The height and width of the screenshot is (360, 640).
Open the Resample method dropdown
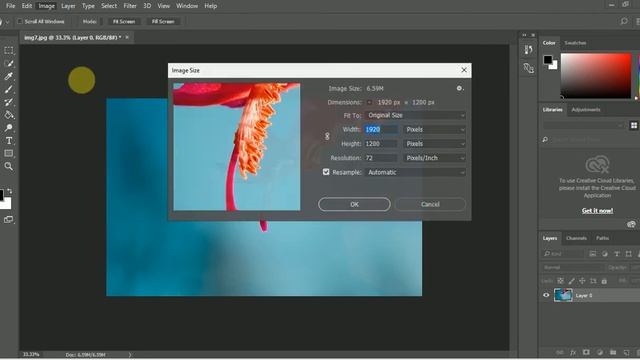click(415, 172)
